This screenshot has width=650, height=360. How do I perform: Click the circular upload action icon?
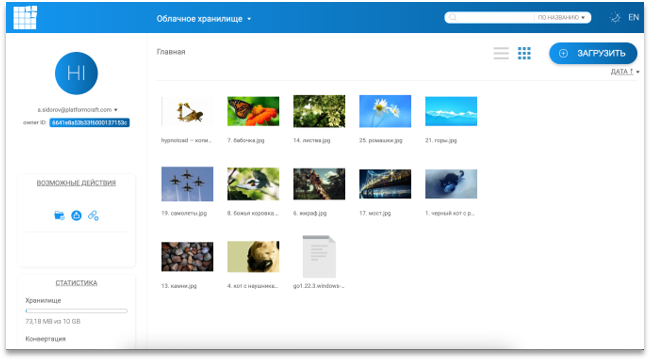(76, 215)
